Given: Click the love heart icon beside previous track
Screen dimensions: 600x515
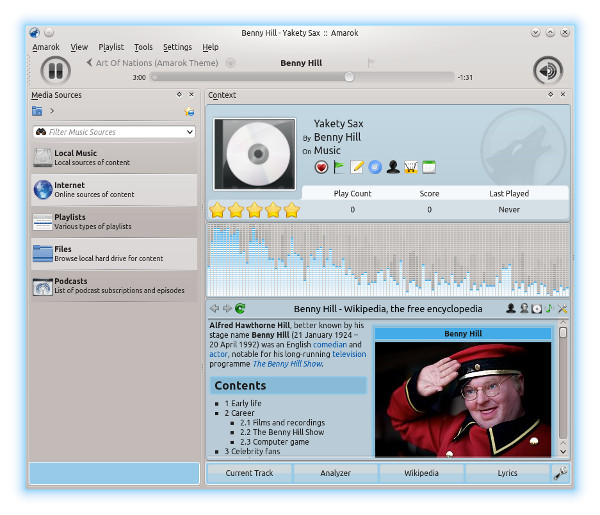Looking at the screenshot, I should (x=230, y=63).
